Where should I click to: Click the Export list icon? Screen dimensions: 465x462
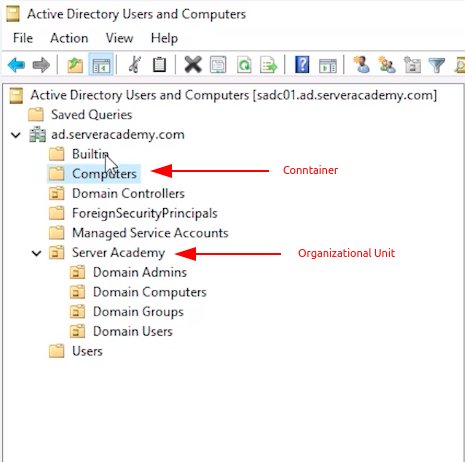[269, 65]
